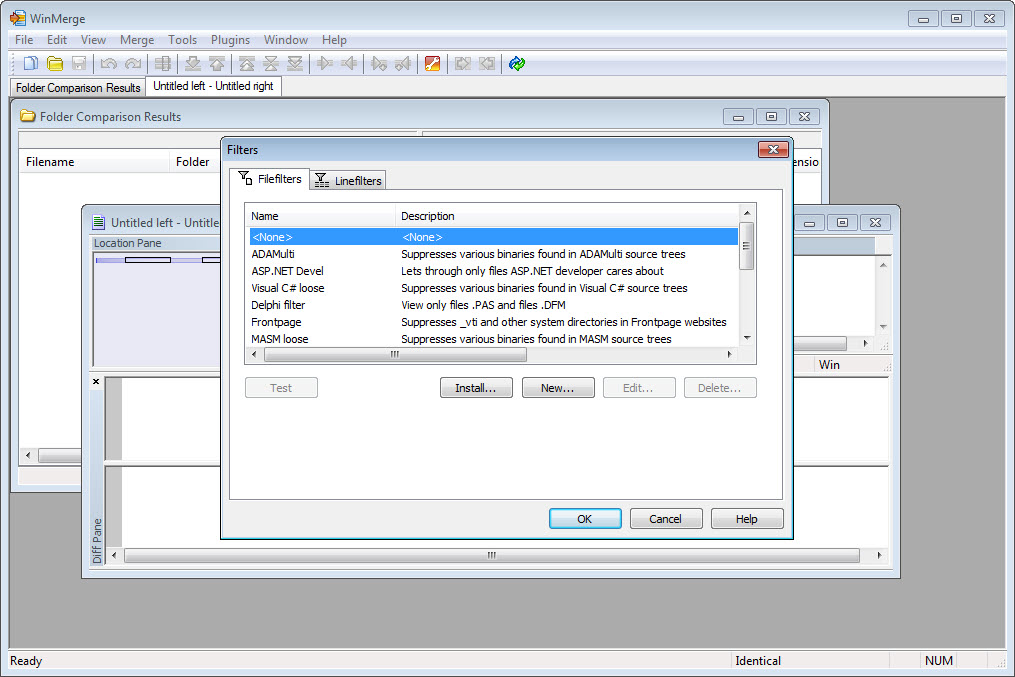Click the Filename column header

95,162
